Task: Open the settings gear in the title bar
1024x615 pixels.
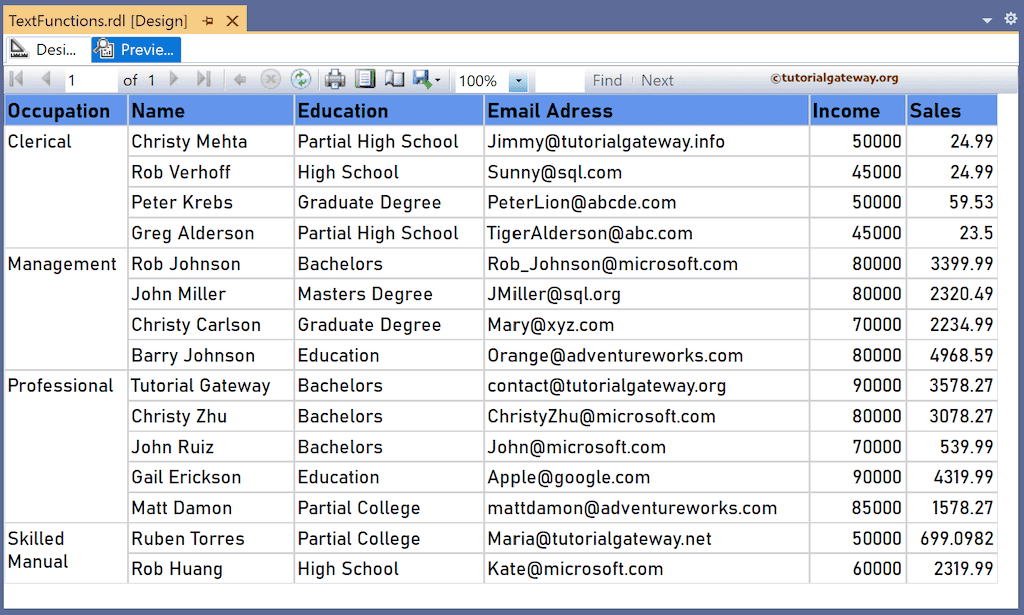Action: (x=1010, y=18)
